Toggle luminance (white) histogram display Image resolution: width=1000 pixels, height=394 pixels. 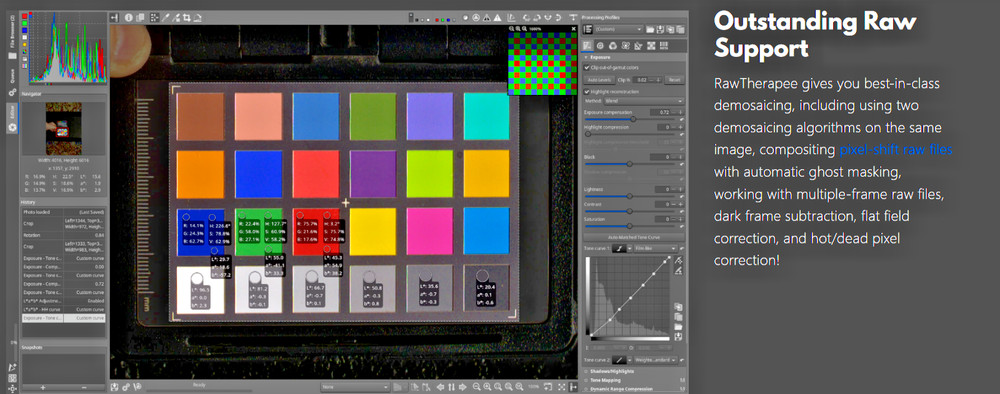tap(24, 37)
